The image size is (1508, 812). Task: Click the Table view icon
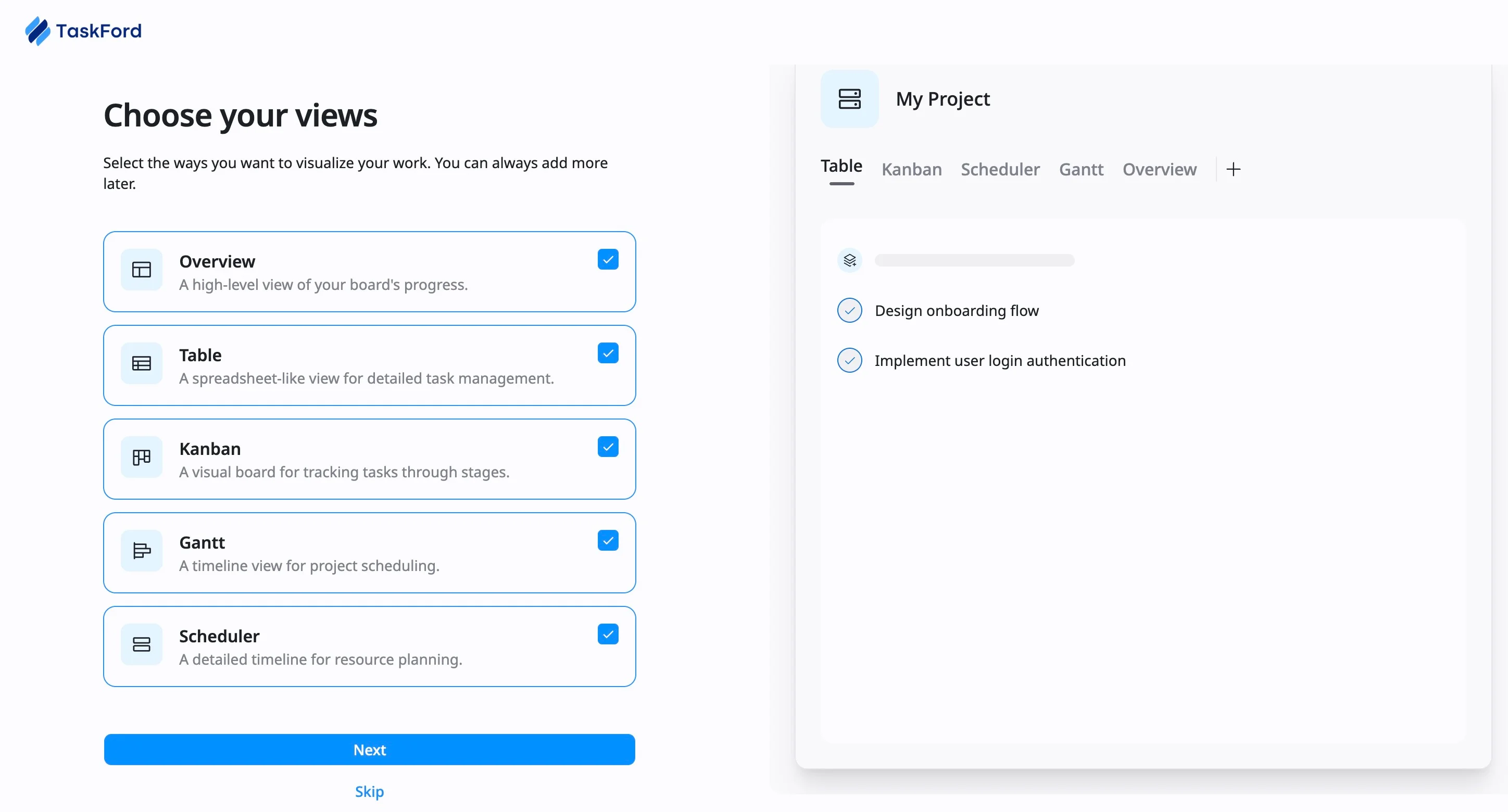[x=142, y=363]
